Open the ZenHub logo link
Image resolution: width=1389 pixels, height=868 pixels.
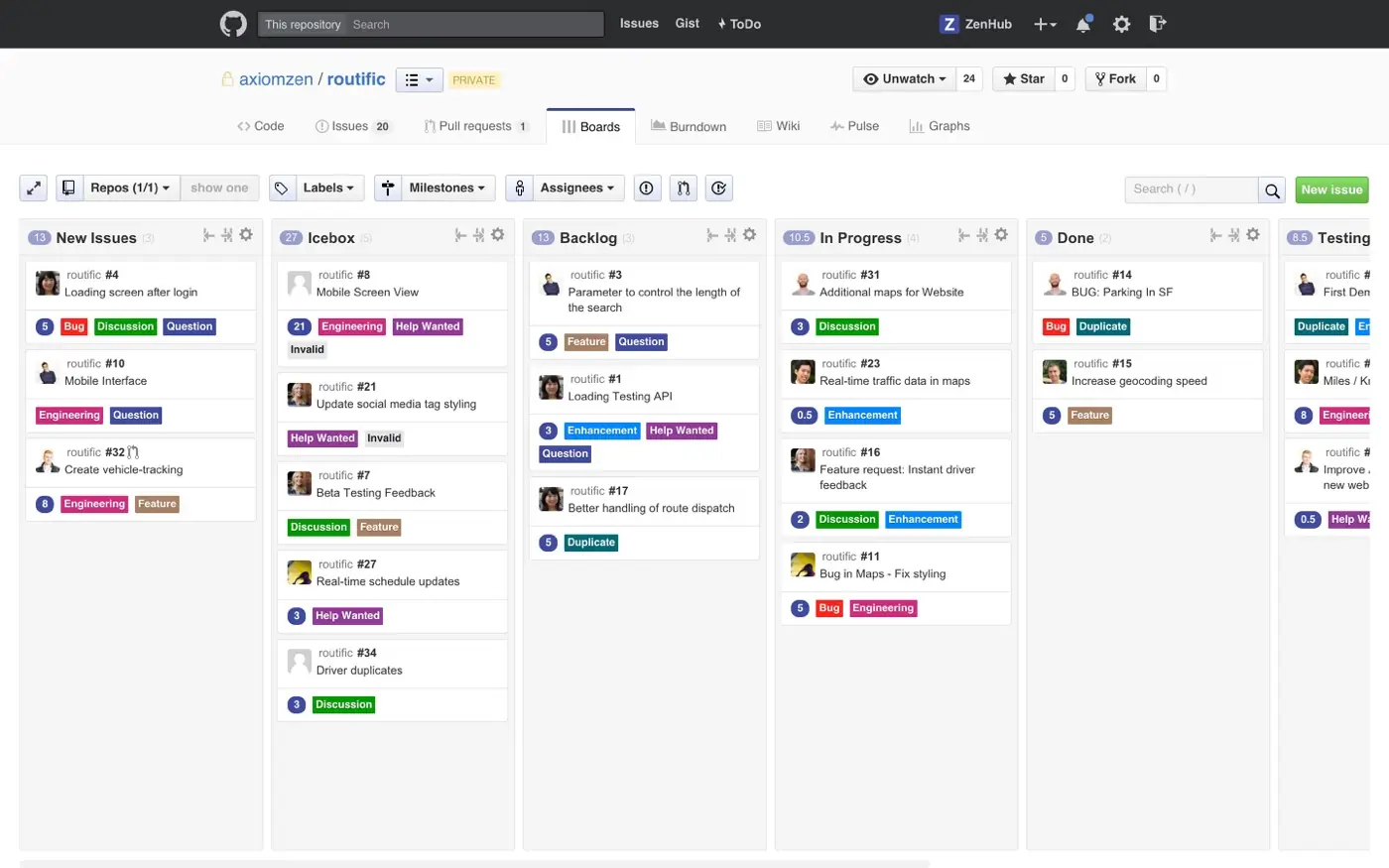click(x=975, y=24)
